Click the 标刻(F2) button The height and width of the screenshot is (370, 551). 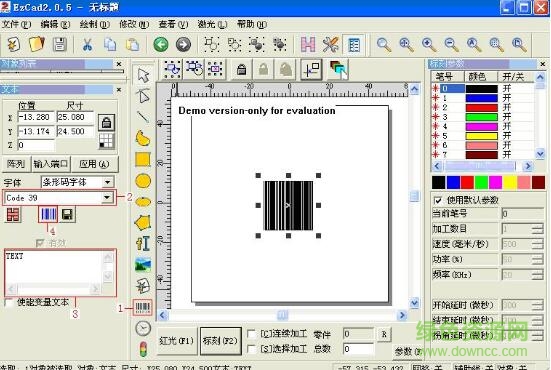220,341
